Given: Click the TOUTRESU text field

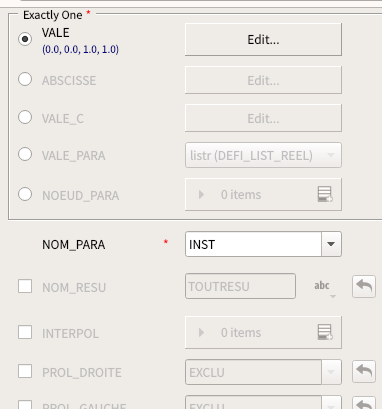Looking at the screenshot, I should (x=240, y=286).
